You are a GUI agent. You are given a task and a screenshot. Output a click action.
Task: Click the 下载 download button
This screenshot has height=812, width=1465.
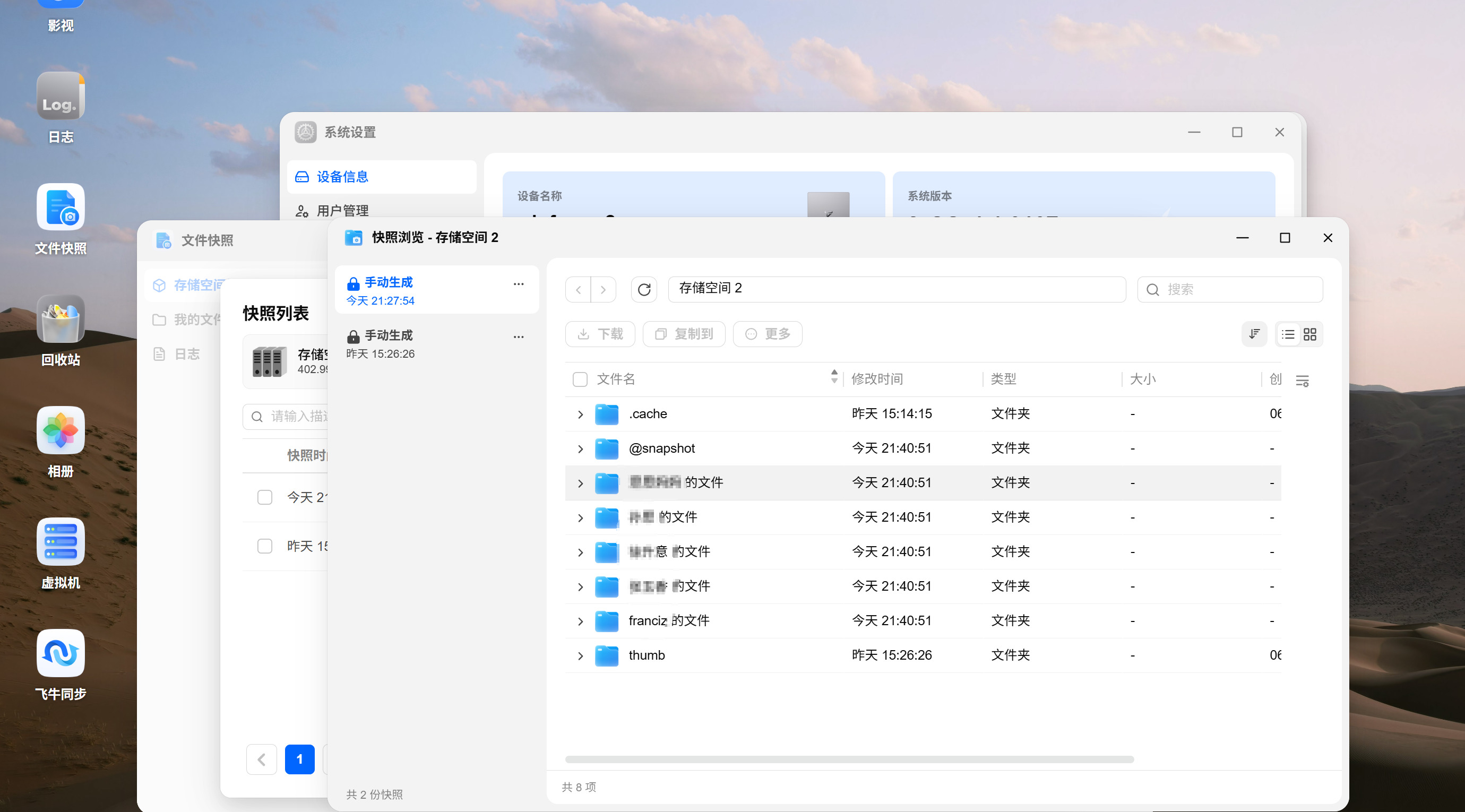coord(600,334)
